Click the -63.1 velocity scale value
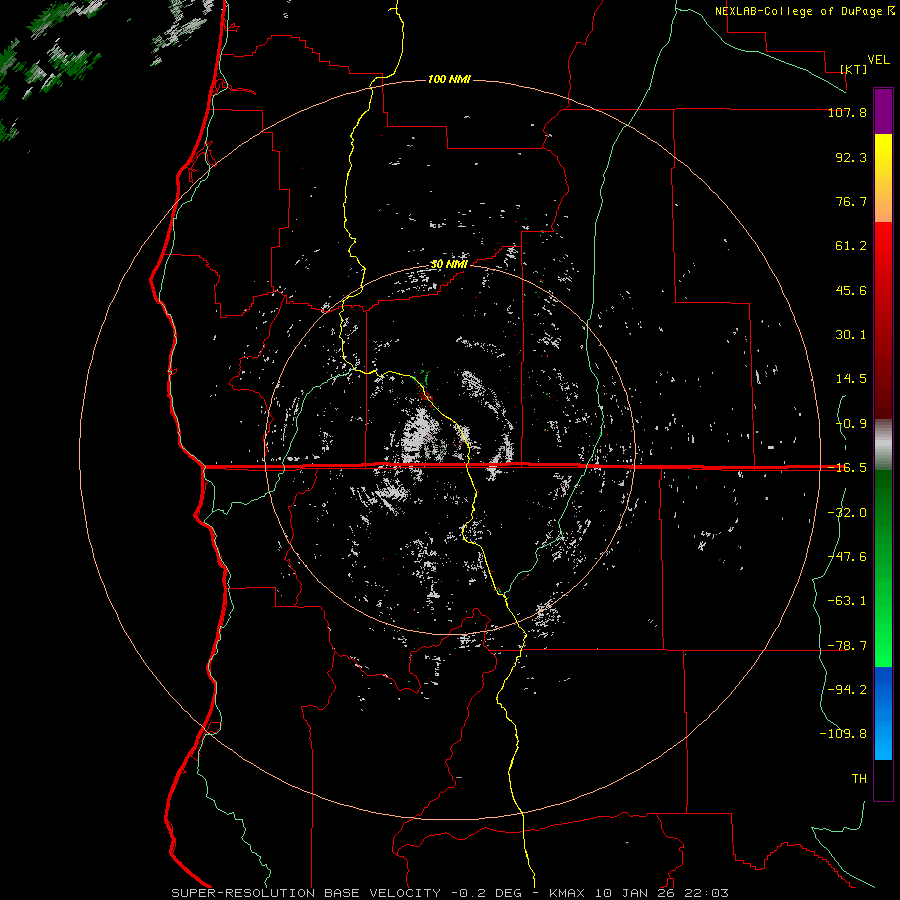Viewport: 900px width, 900px height. click(x=847, y=601)
